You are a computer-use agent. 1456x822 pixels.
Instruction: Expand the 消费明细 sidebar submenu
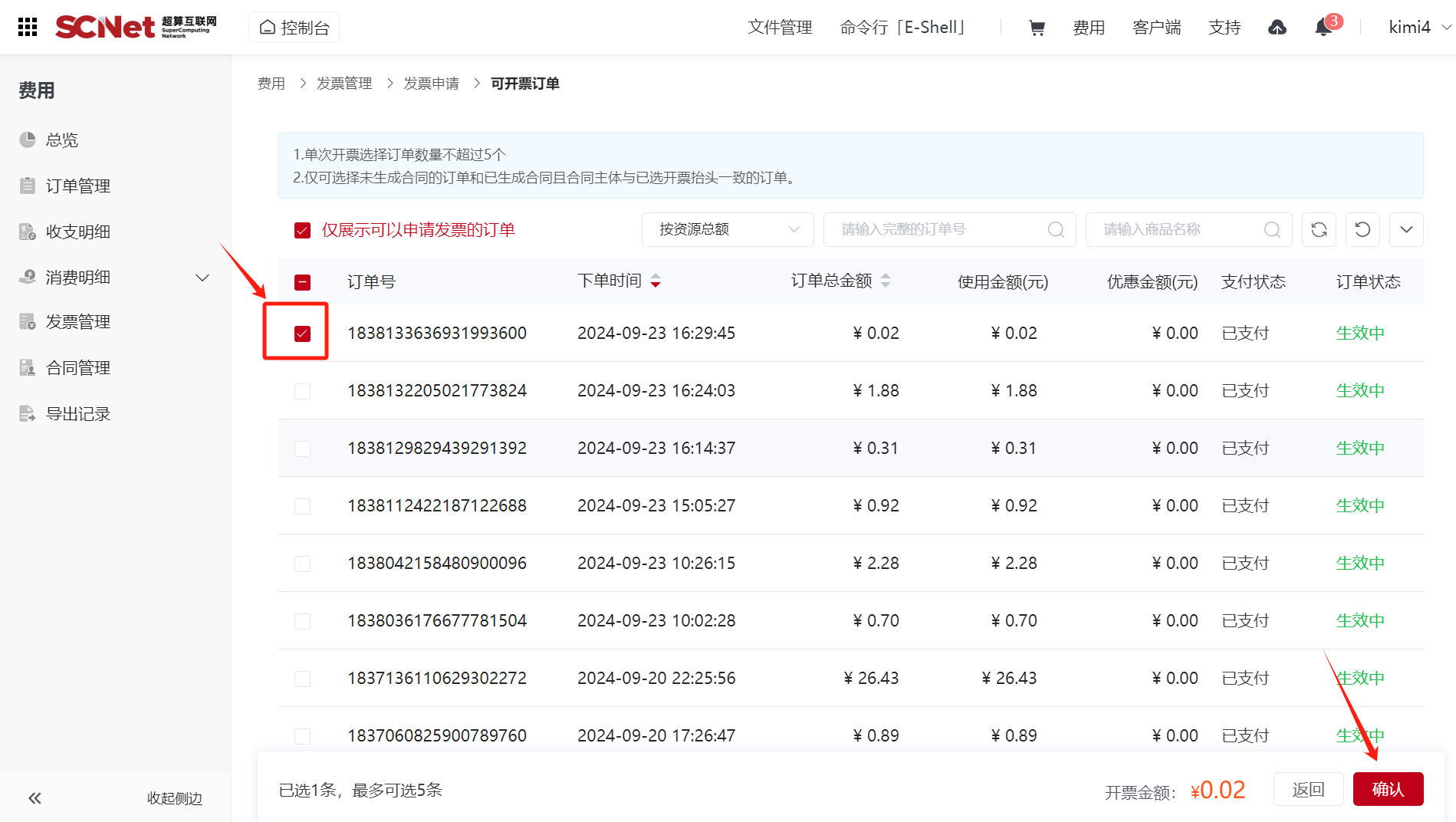point(202,278)
